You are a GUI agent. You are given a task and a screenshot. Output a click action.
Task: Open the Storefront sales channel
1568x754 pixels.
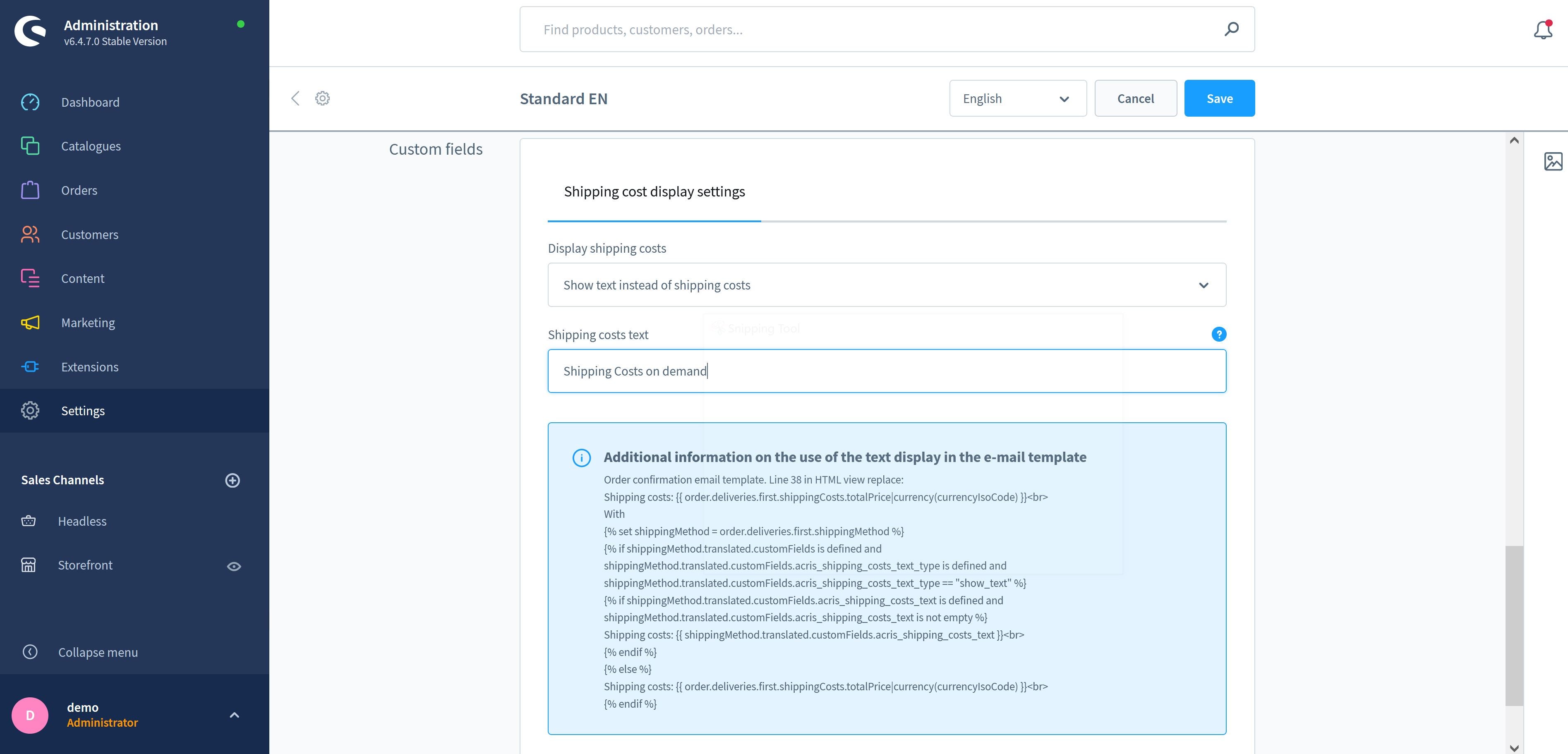[x=85, y=565]
